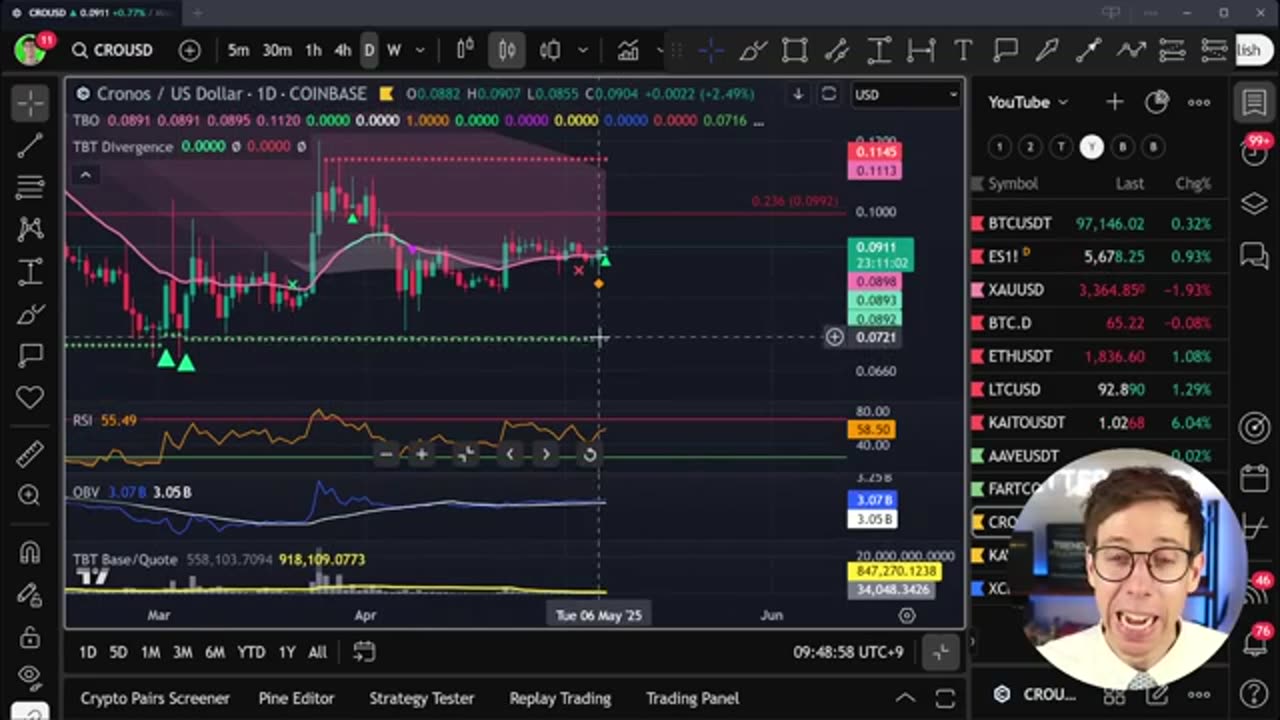Pick the rectangle tool in favorites toolbar
Image resolution: width=1280 pixels, height=720 pixels.
pyautogui.click(x=795, y=50)
